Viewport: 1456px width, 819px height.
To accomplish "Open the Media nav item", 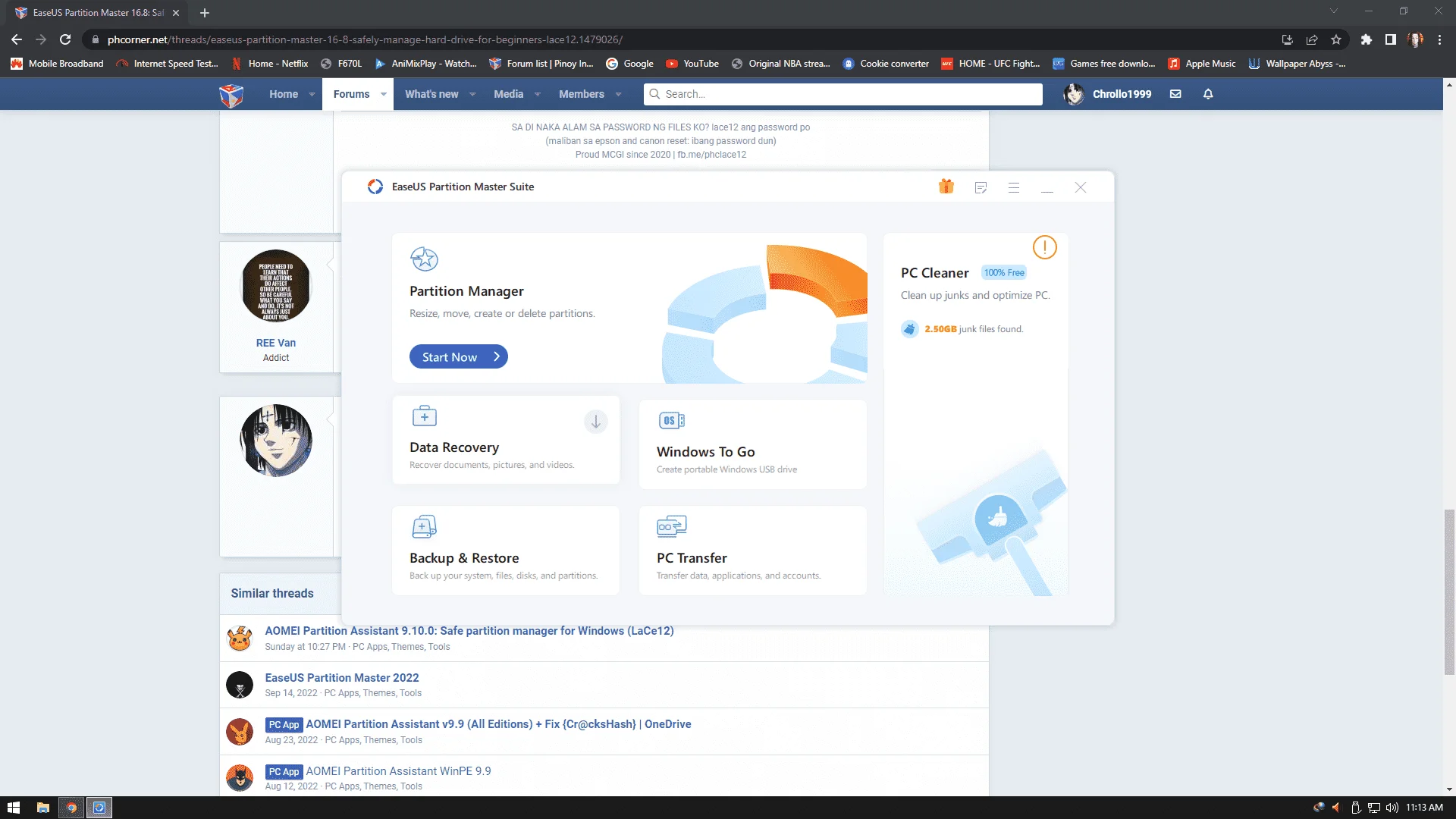I will tap(508, 94).
